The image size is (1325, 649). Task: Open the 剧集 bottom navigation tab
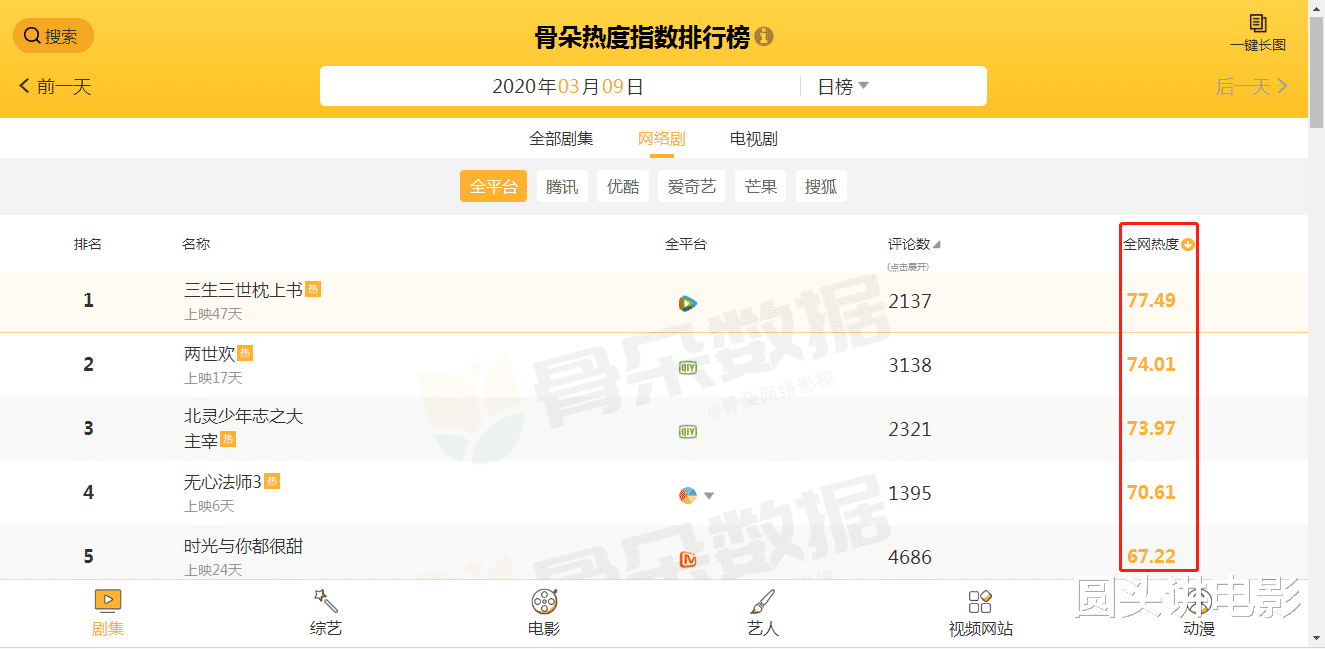coord(108,612)
